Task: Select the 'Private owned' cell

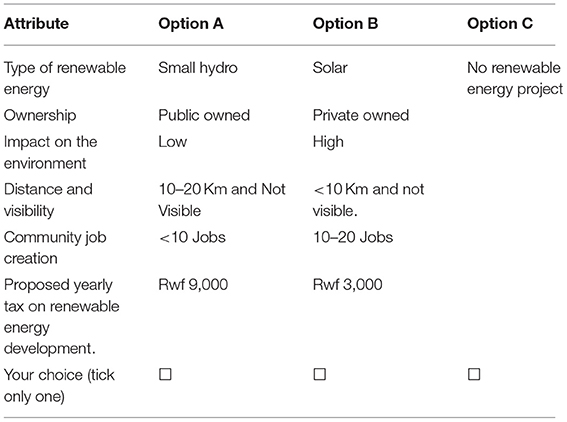Action: pyautogui.click(x=361, y=115)
